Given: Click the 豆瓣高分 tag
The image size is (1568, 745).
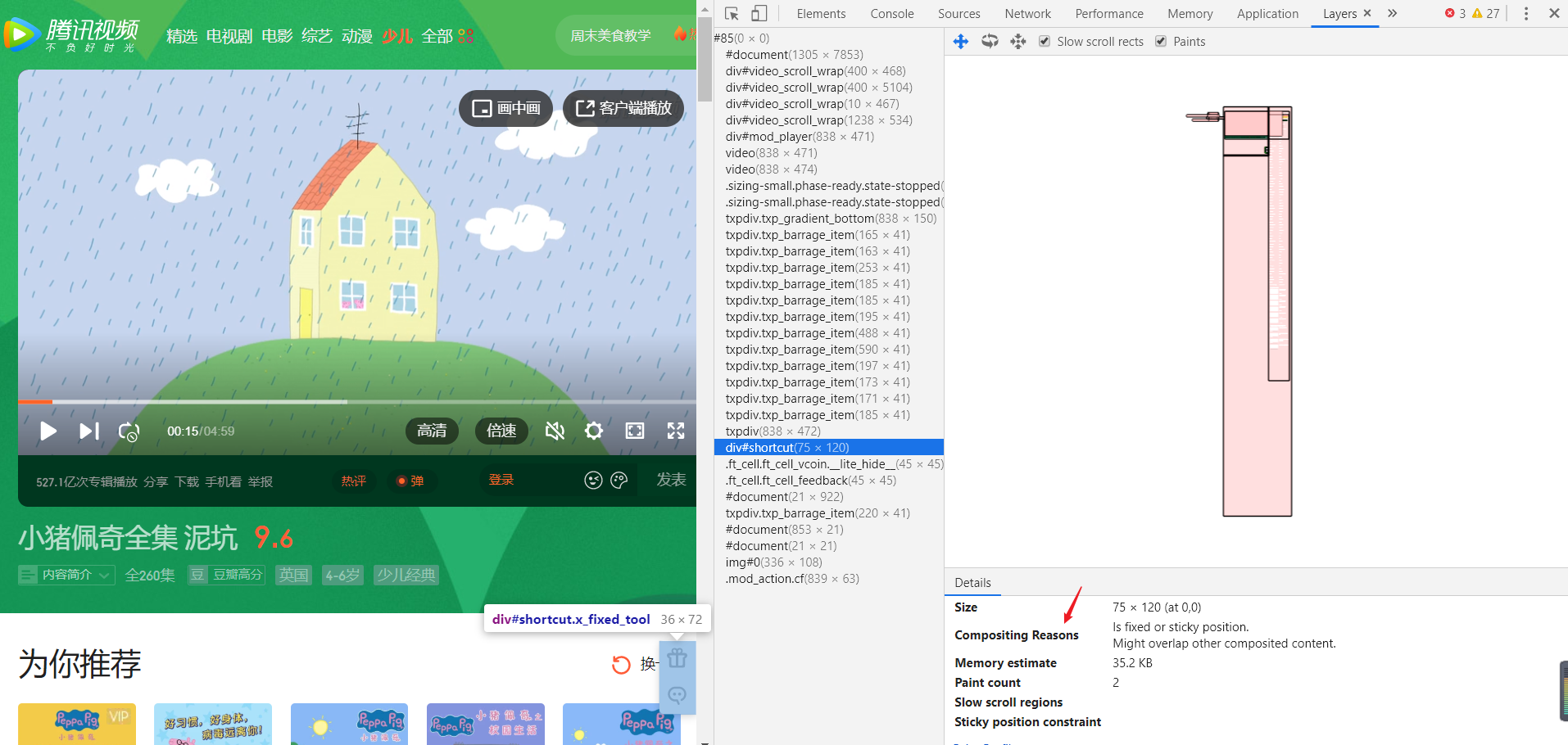Looking at the screenshot, I should point(227,575).
